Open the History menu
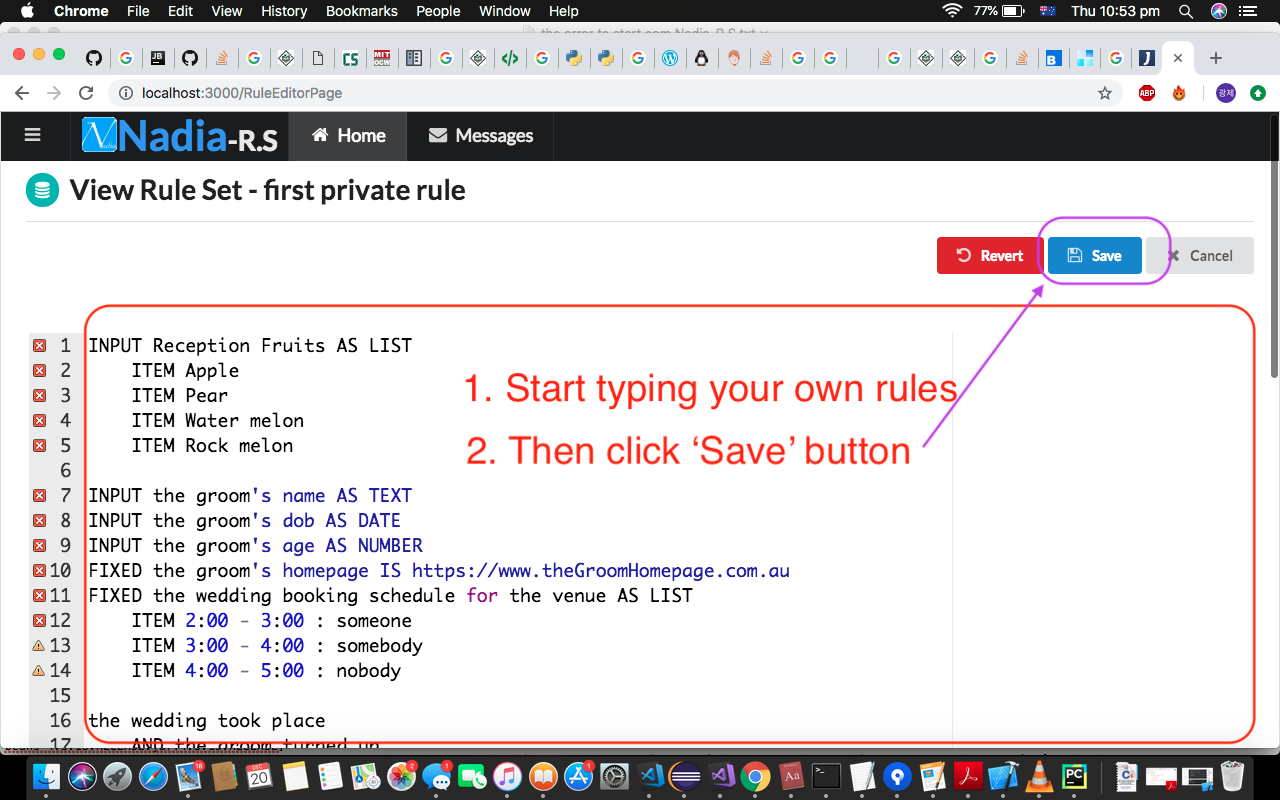 284,11
